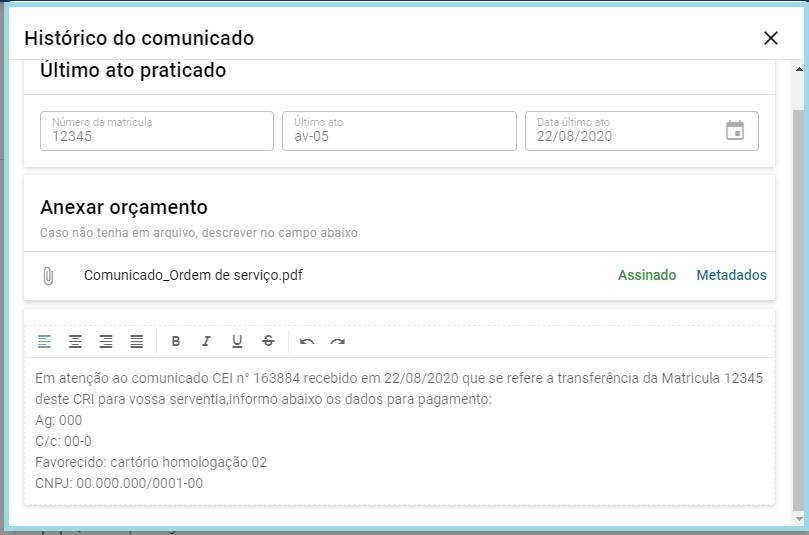809x535 pixels.
Task: Justify text in the editor
Action: pos(137,341)
